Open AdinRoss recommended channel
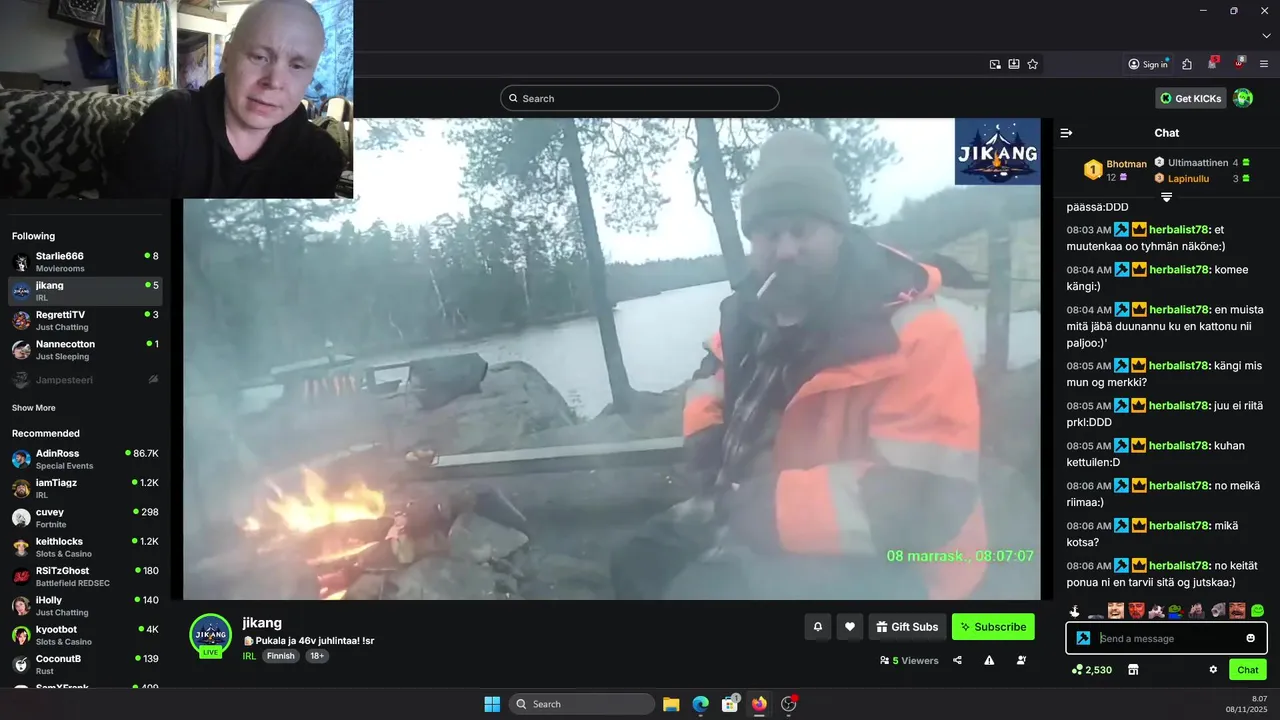The width and height of the screenshot is (1280, 720). (85, 459)
